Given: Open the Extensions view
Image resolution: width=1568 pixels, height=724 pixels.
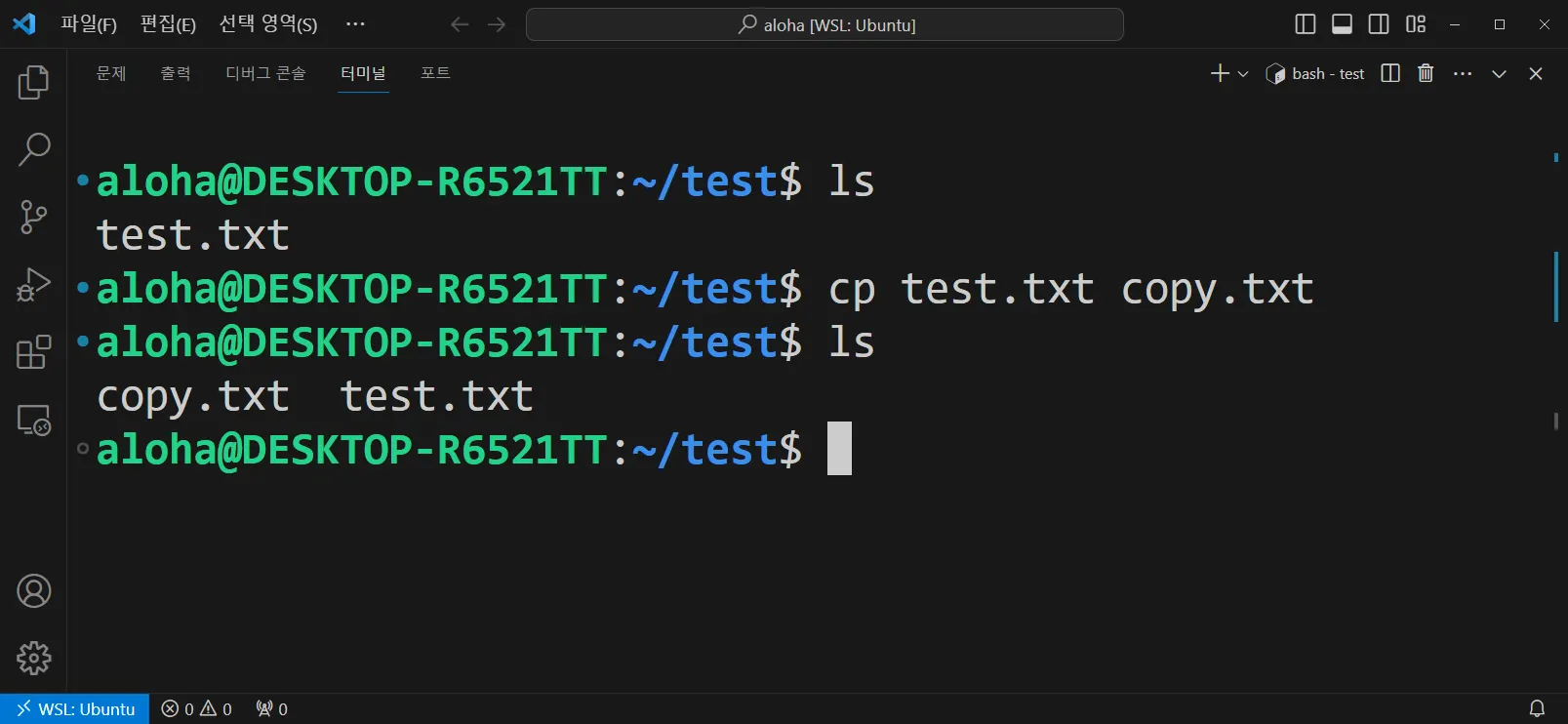Looking at the screenshot, I should coord(33,352).
